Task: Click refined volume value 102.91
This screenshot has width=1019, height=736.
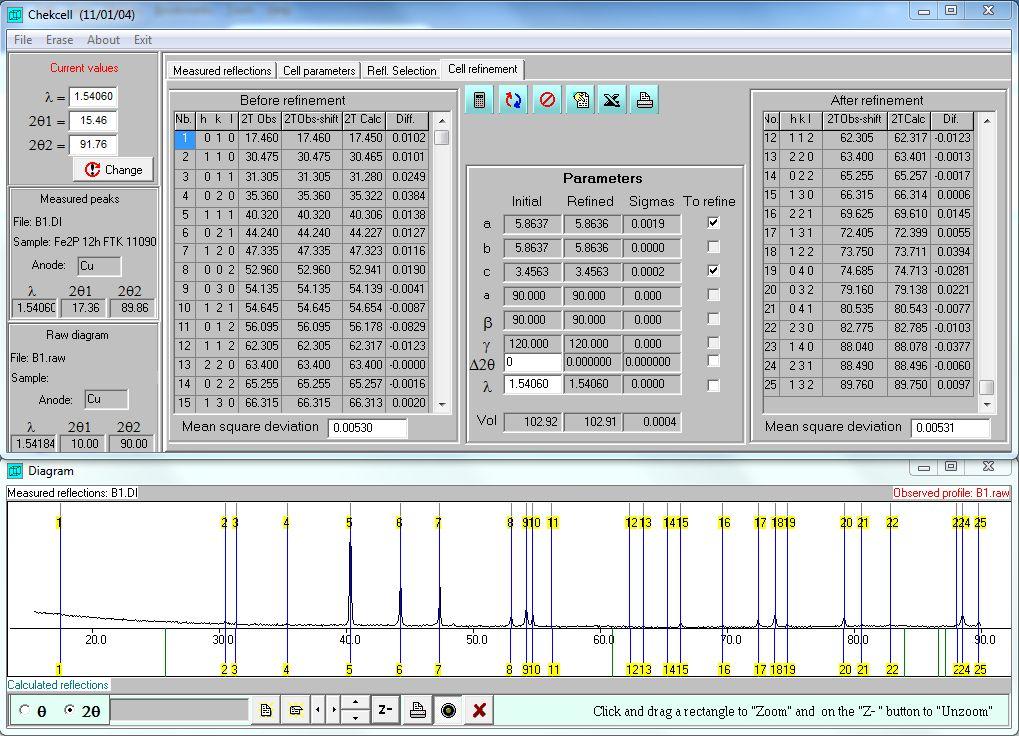Action: tap(591, 422)
